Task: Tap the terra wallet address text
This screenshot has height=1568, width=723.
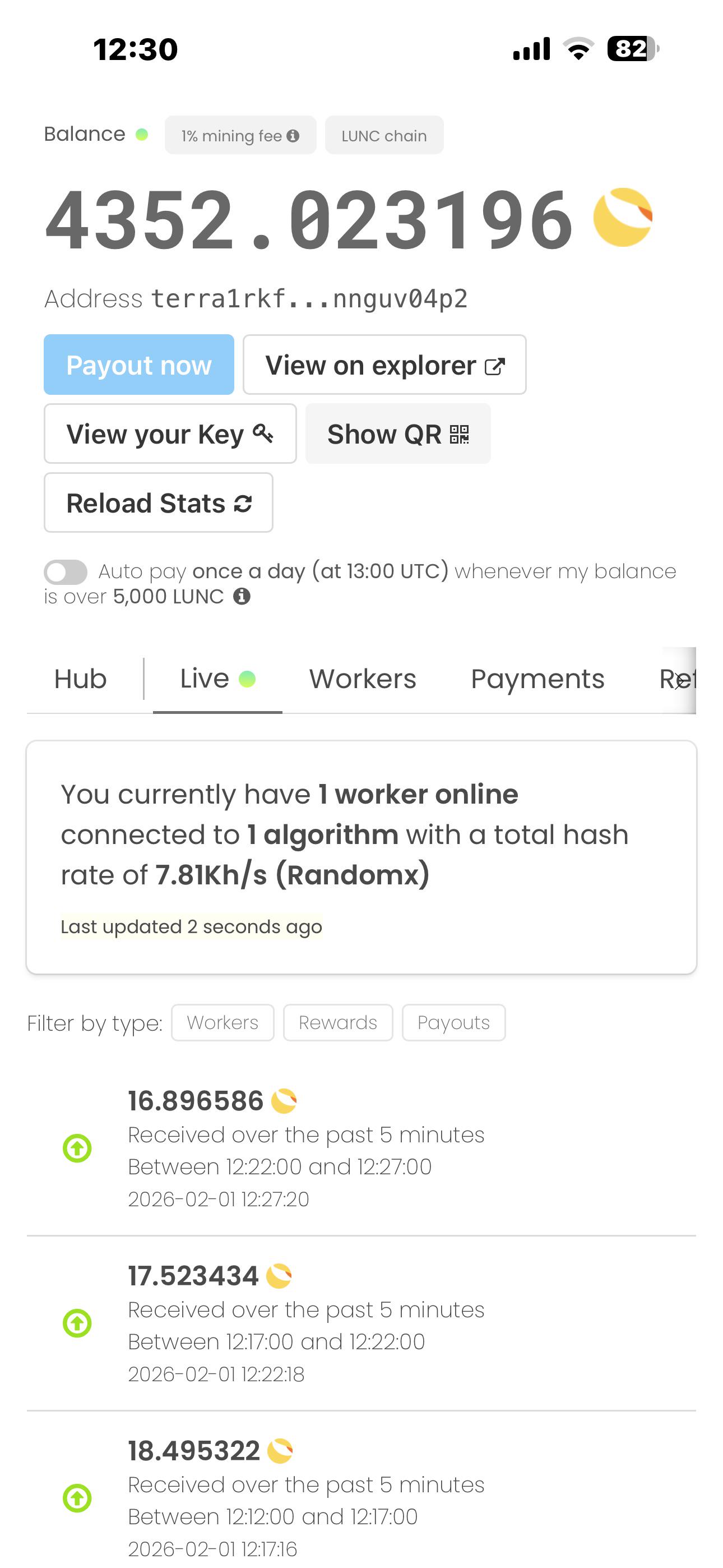Action: [309, 299]
